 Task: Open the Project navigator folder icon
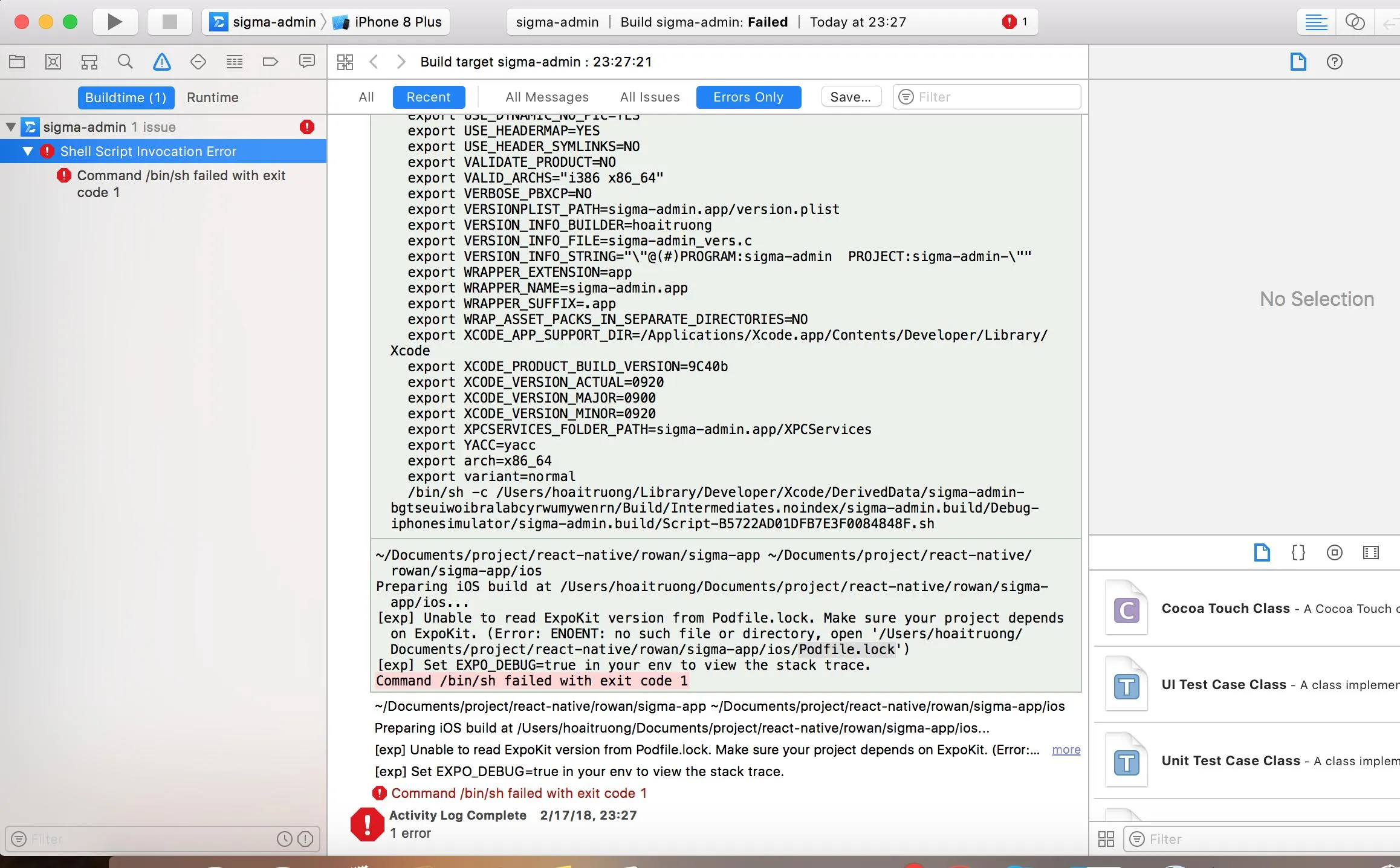point(17,62)
